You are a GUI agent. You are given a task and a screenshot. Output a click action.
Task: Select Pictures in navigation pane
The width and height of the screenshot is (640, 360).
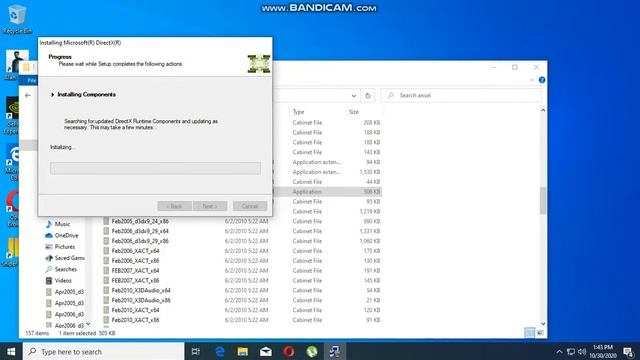(x=64, y=247)
